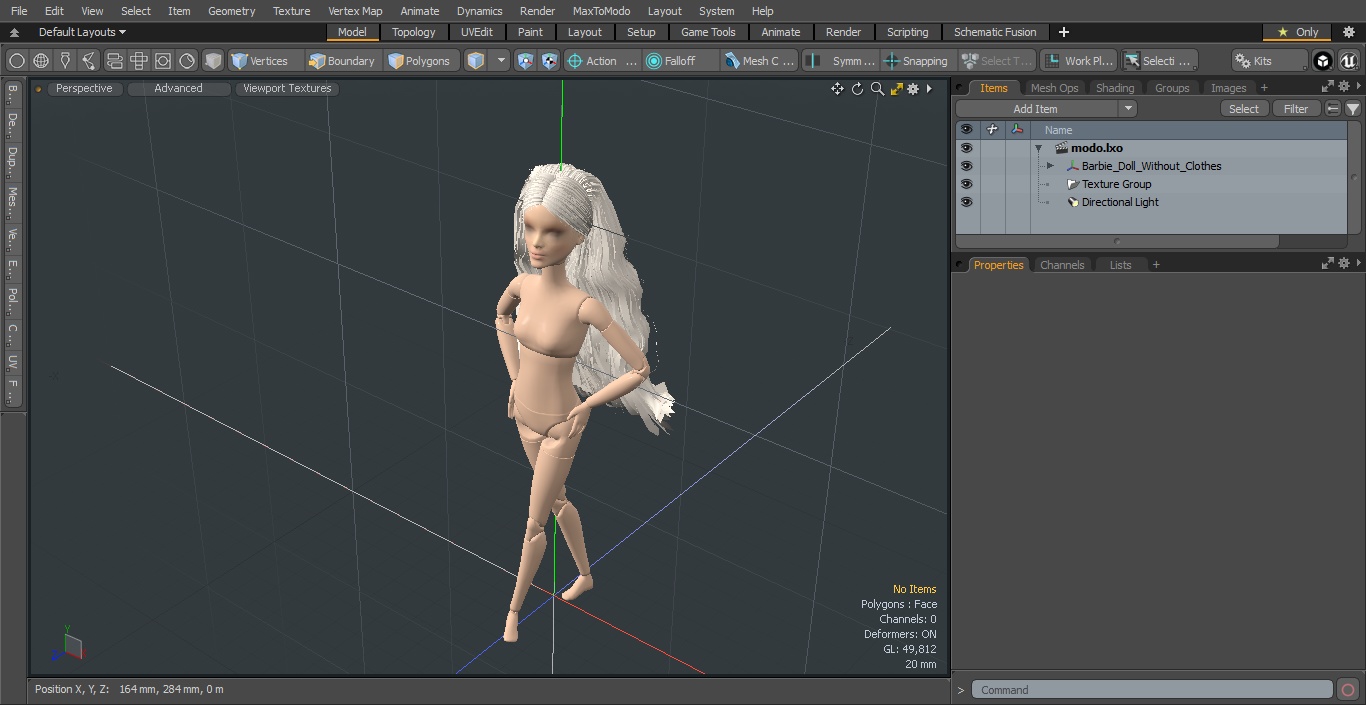Add a new layout tab with plus
1366x705 pixels.
(x=1063, y=32)
